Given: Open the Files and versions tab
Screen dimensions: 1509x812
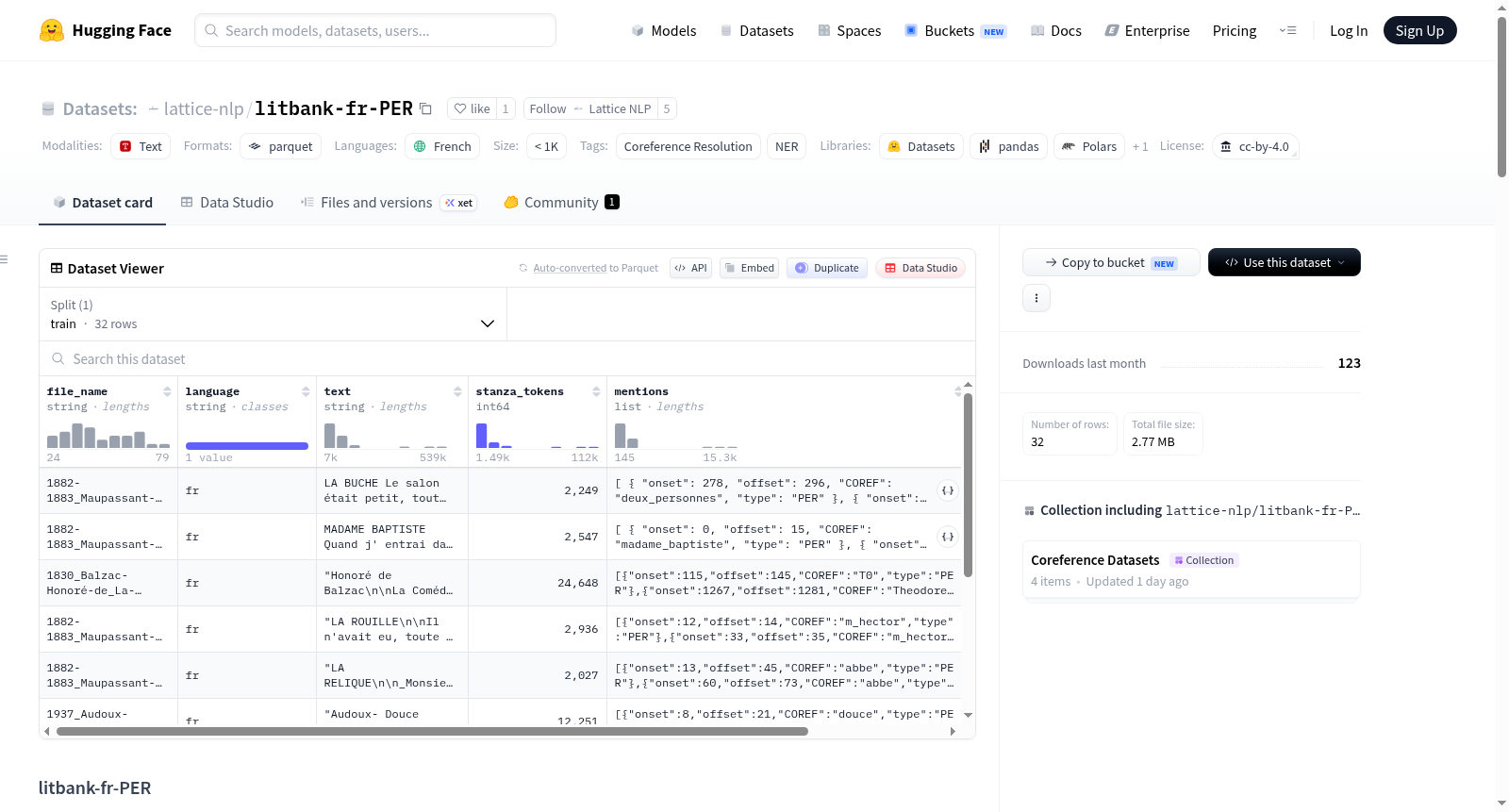Looking at the screenshot, I should [389, 202].
